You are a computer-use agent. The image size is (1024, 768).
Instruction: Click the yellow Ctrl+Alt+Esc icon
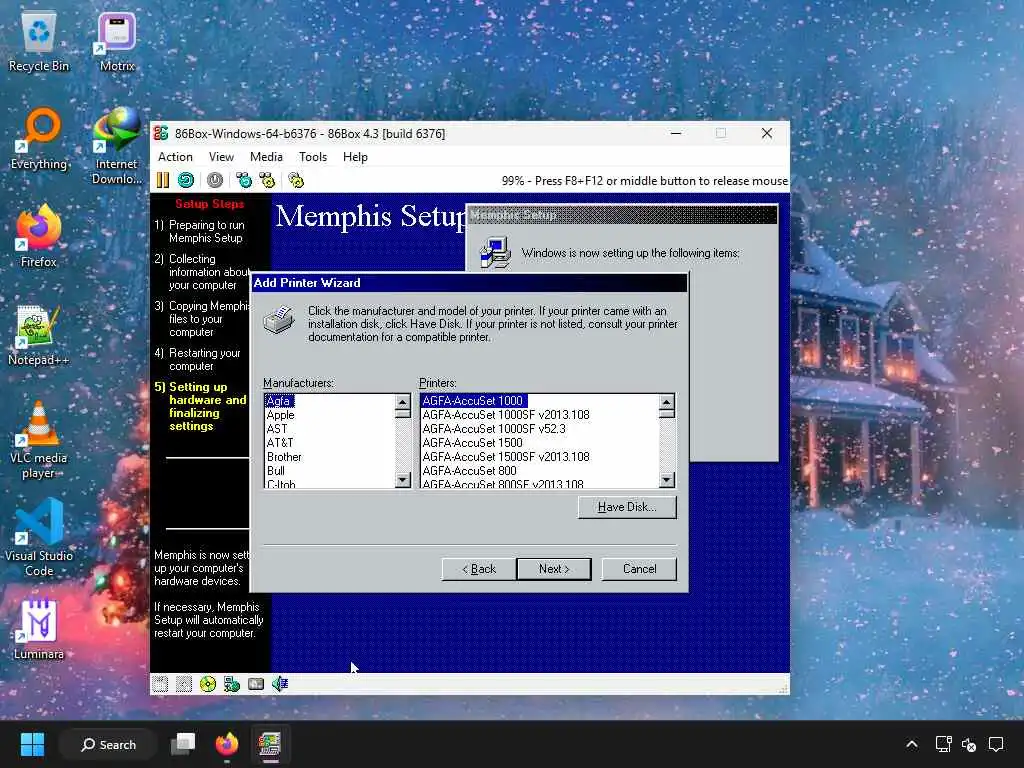(267, 180)
